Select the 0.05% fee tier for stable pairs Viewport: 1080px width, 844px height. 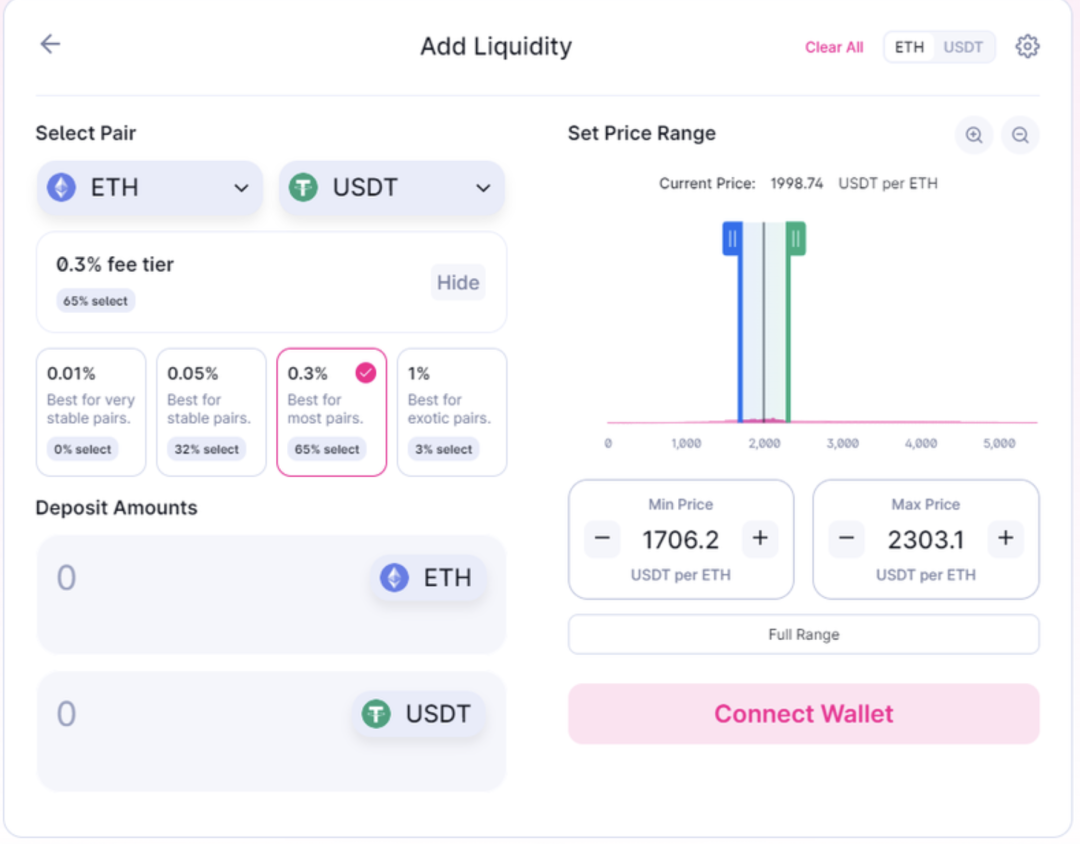coord(211,411)
